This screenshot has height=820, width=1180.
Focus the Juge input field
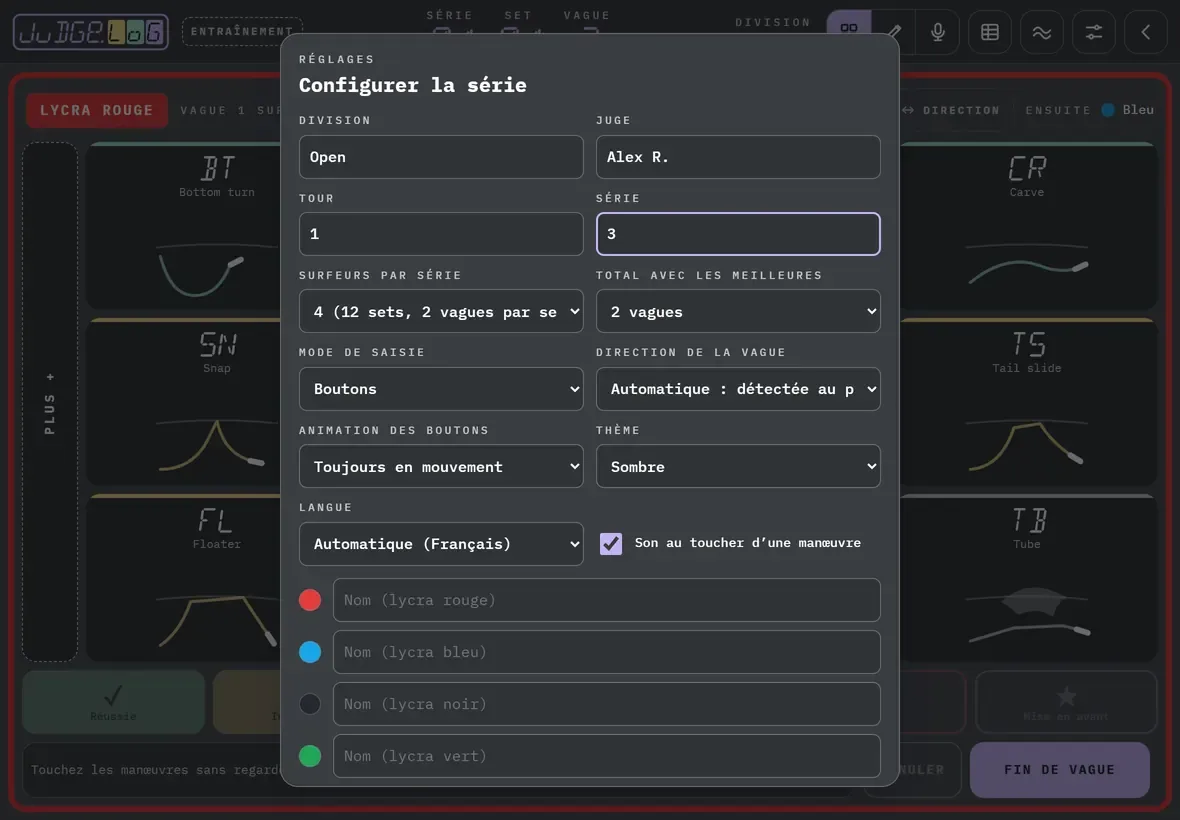pyautogui.click(x=738, y=157)
